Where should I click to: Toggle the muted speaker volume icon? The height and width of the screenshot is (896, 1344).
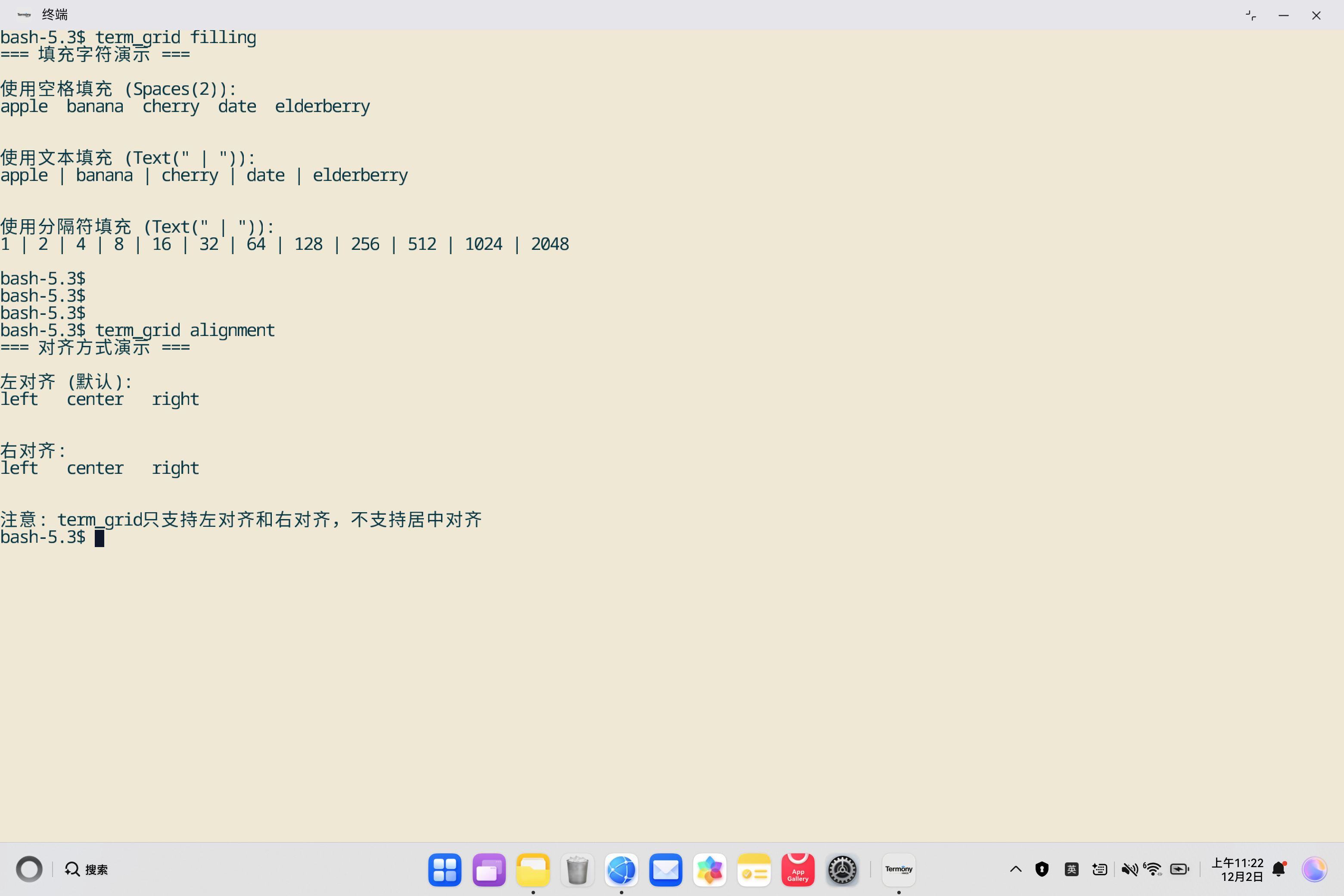[1129, 870]
